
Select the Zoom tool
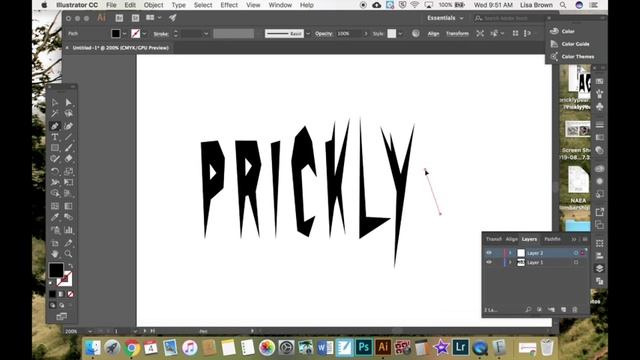click(x=68, y=254)
